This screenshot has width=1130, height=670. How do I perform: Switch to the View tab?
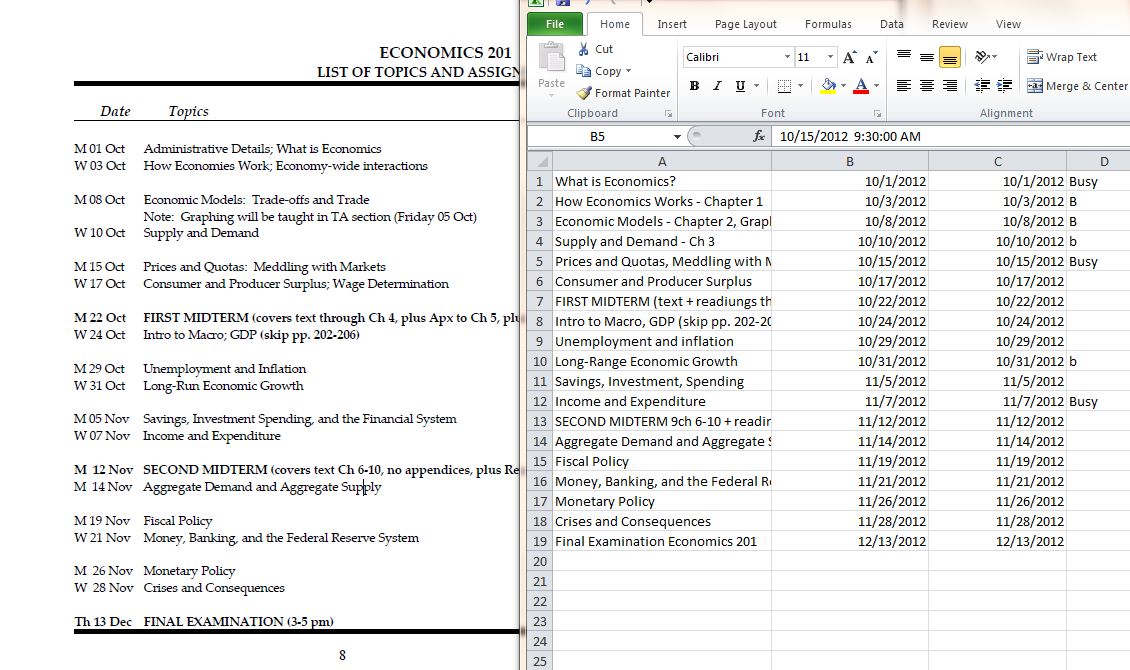click(1008, 24)
